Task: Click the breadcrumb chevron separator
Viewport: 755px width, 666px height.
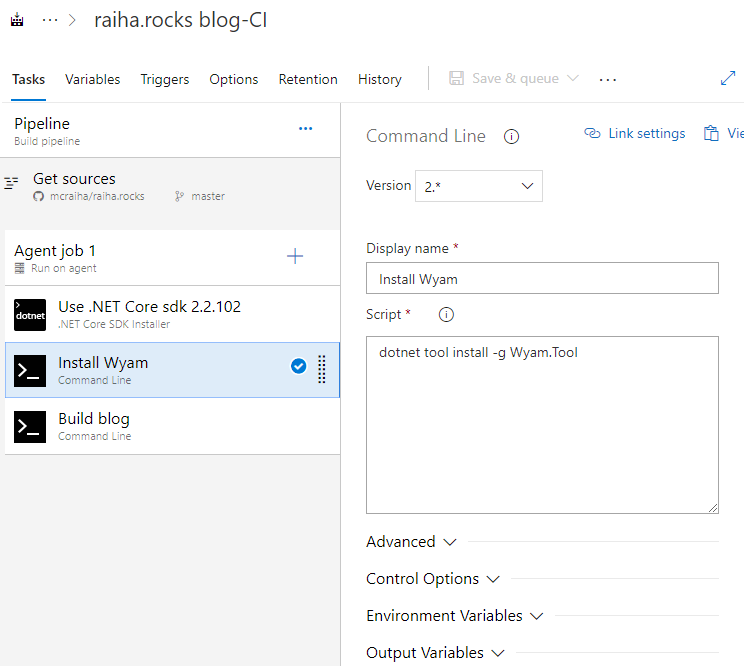Action: 72,20
